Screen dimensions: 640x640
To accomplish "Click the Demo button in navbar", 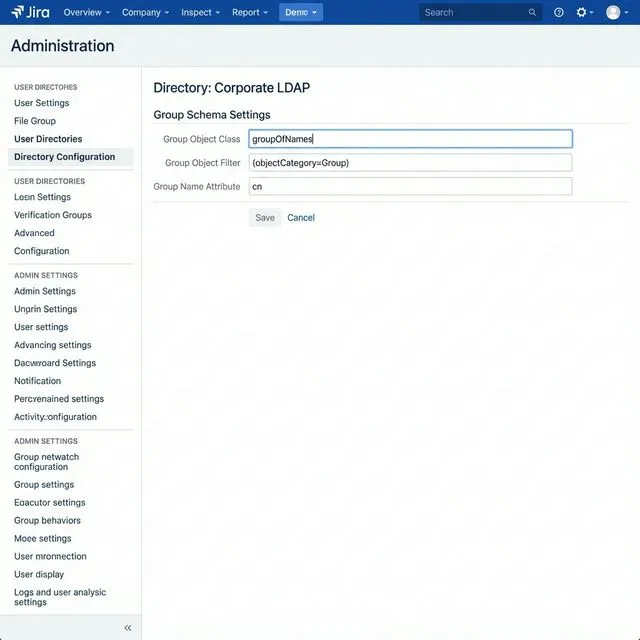I will [x=300, y=13].
